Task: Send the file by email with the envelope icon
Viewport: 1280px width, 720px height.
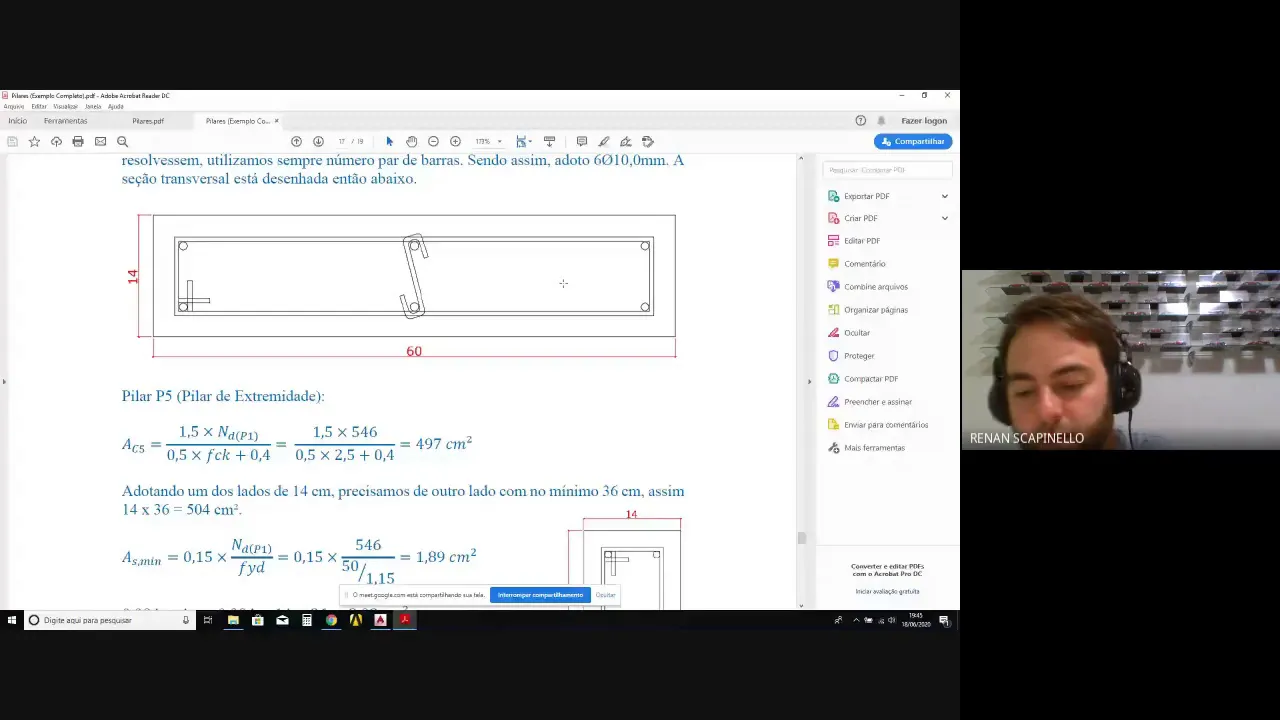Action: (100, 142)
